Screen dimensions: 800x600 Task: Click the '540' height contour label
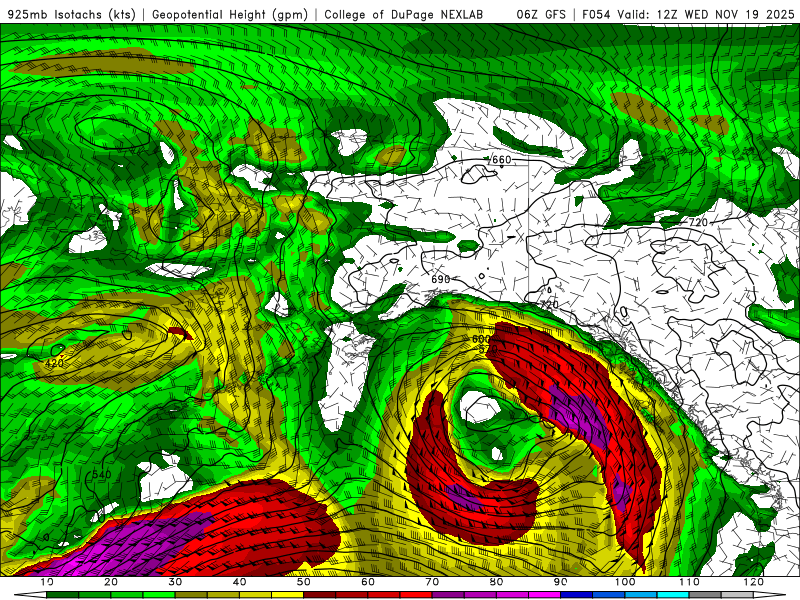pos(101,474)
